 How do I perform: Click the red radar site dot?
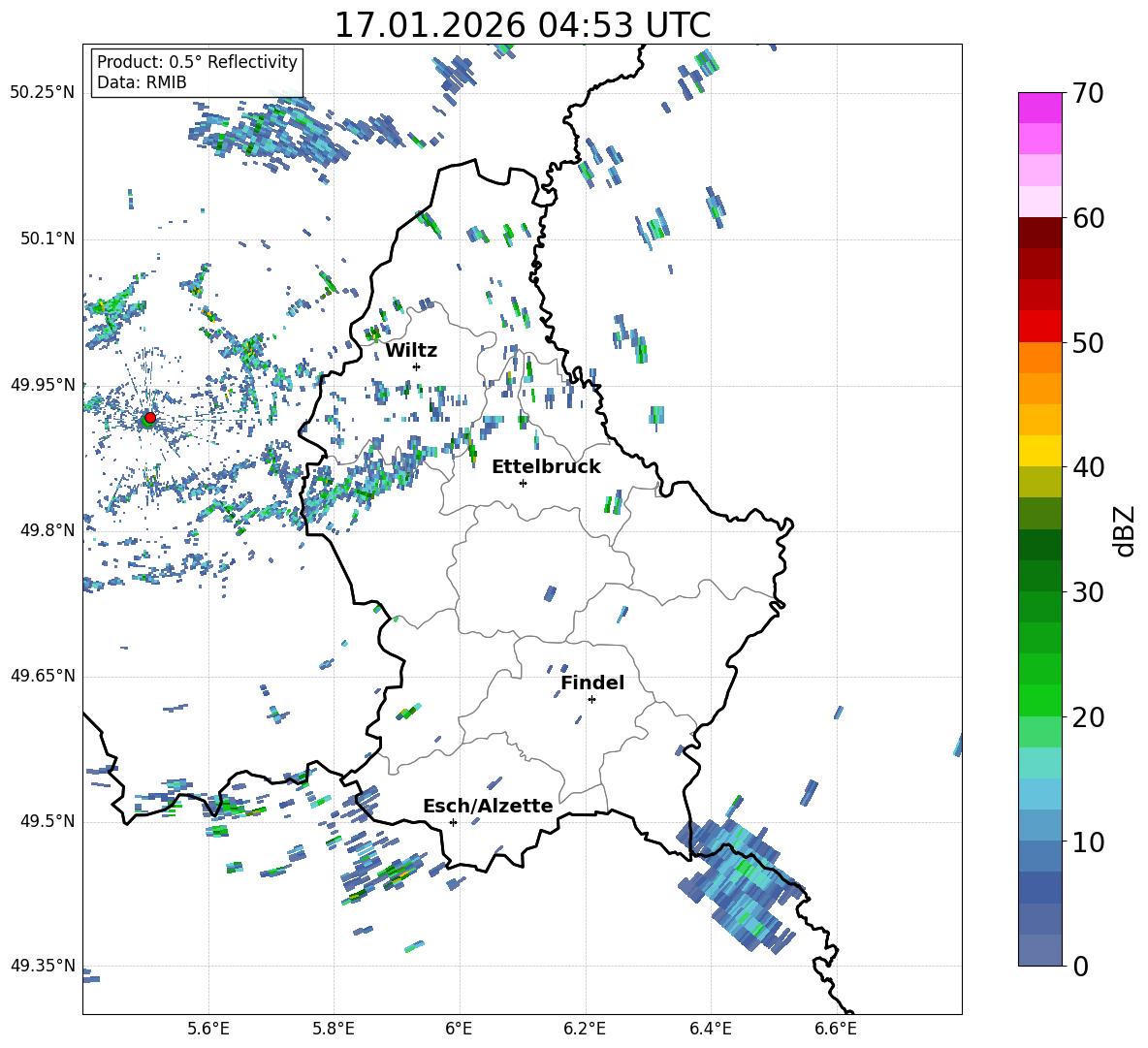pos(149,418)
